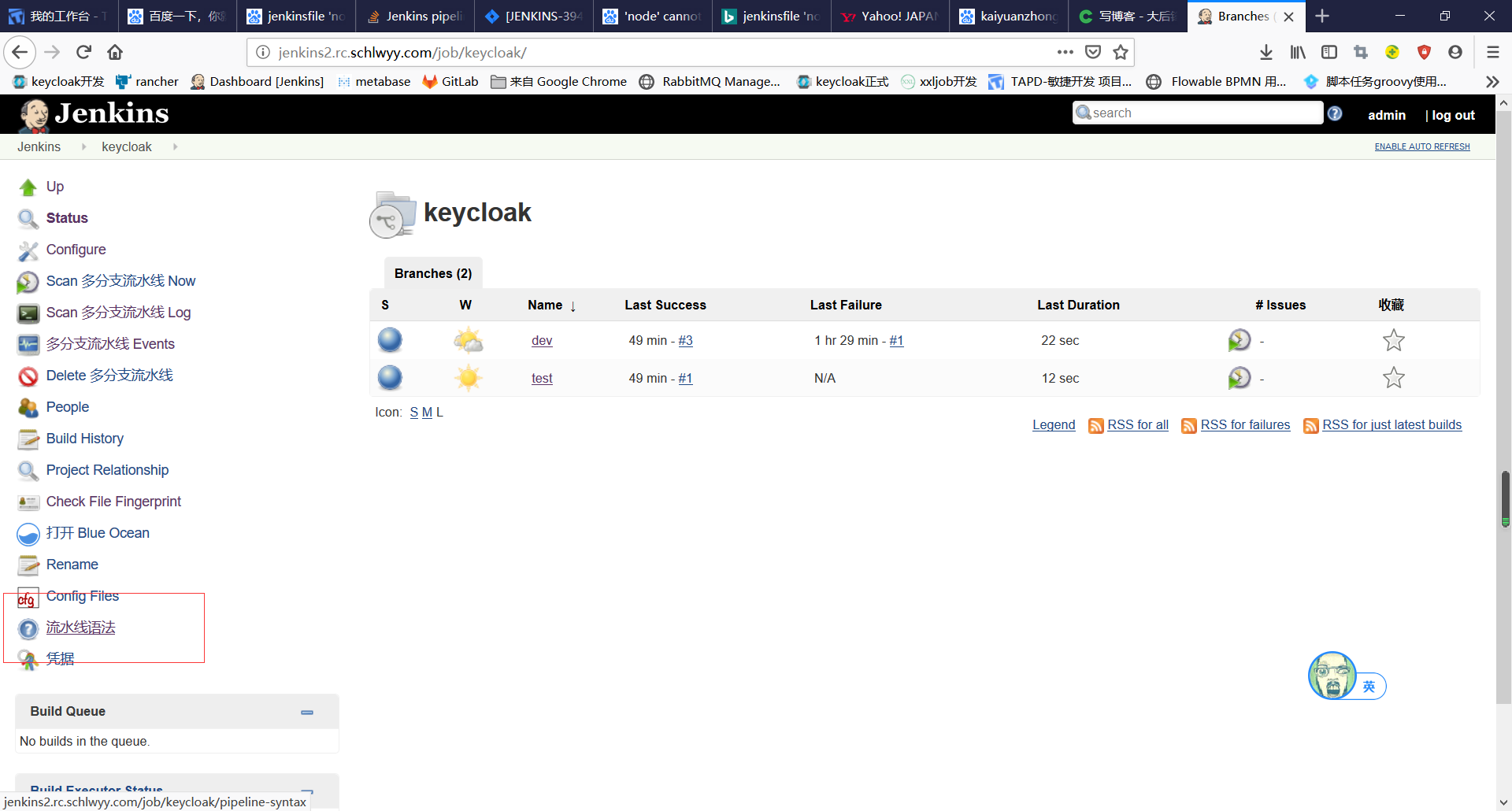
Task: Open Scan 多分支流水线 Log terminal icon
Action: coord(28,313)
